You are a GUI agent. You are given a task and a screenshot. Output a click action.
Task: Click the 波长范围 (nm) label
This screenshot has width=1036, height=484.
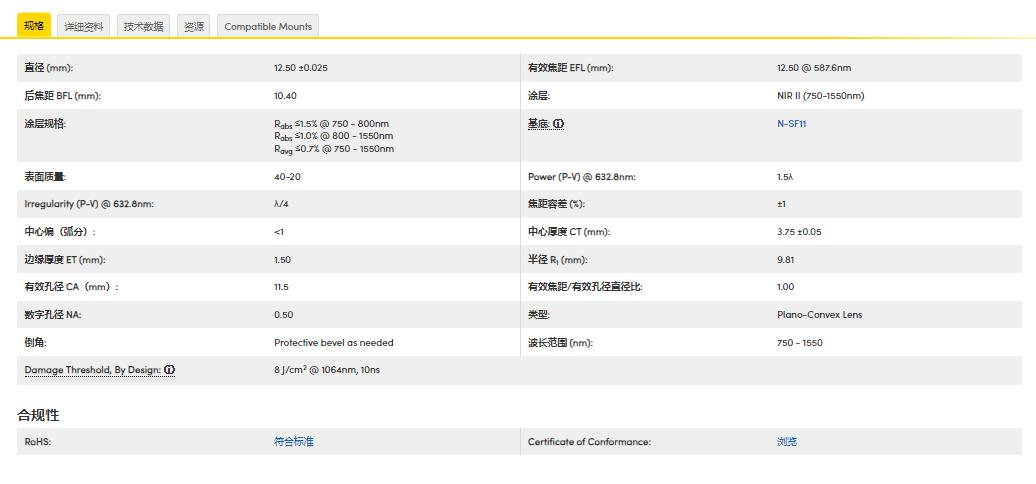tap(560, 343)
